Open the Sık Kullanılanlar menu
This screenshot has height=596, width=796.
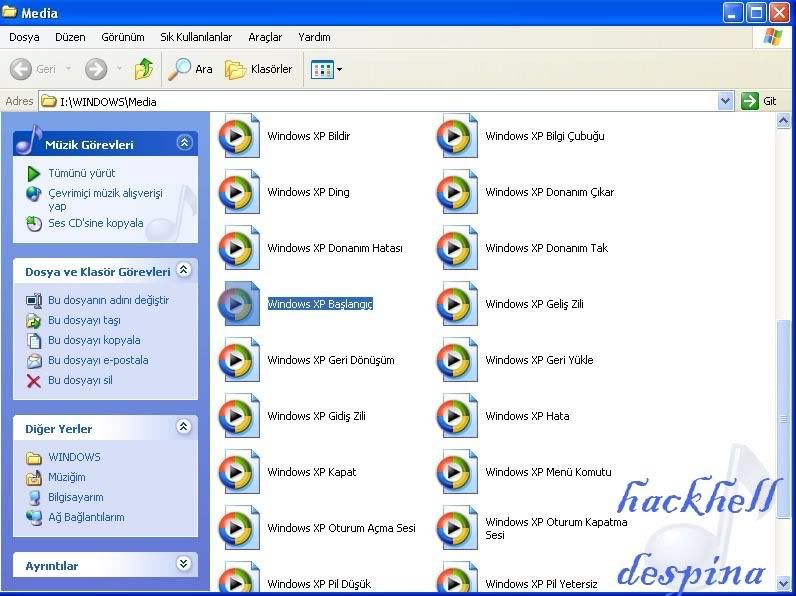pyautogui.click(x=196, y=37)
